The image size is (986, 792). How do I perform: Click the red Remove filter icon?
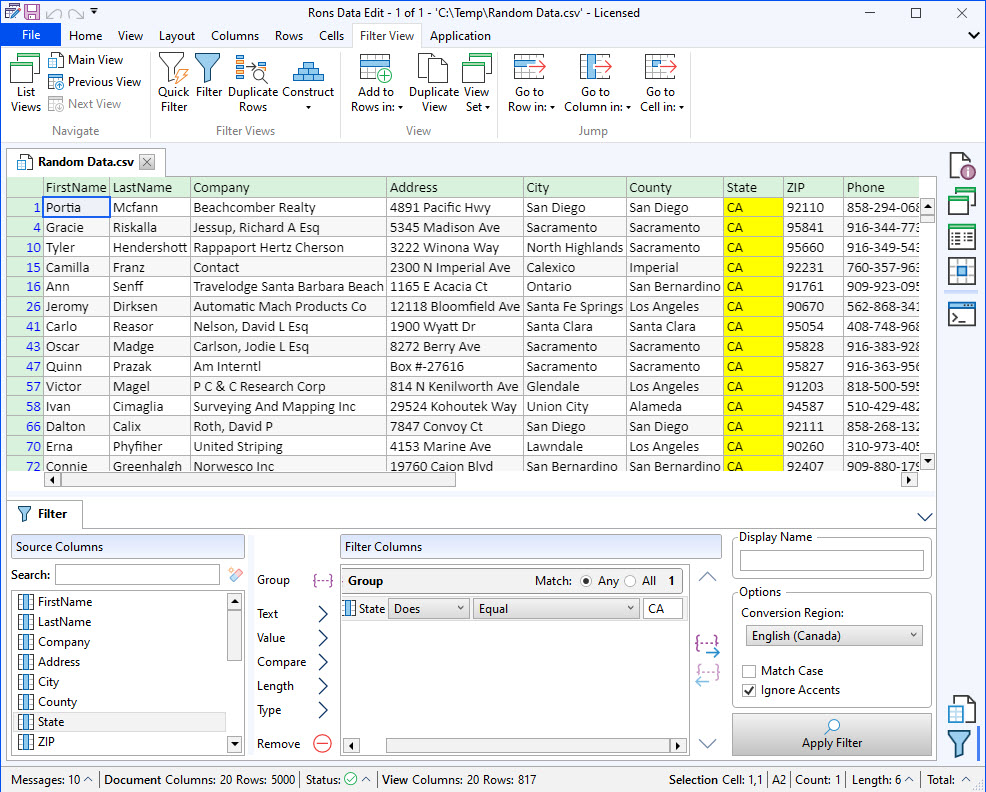click(322, 743)
